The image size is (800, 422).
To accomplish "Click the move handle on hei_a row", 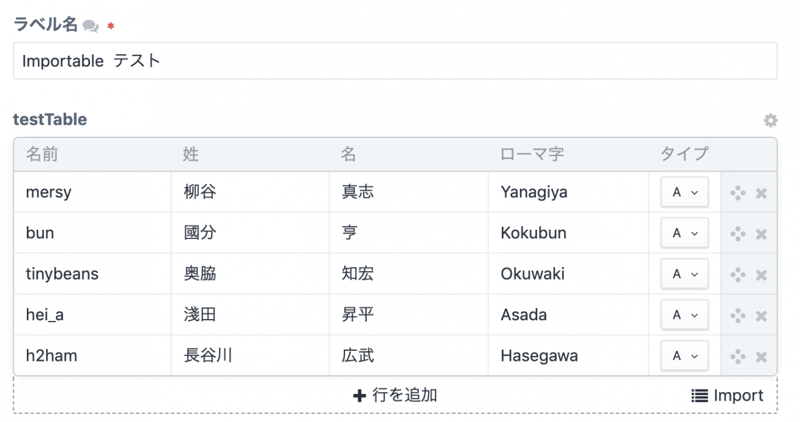I will [x=738, y=316].
